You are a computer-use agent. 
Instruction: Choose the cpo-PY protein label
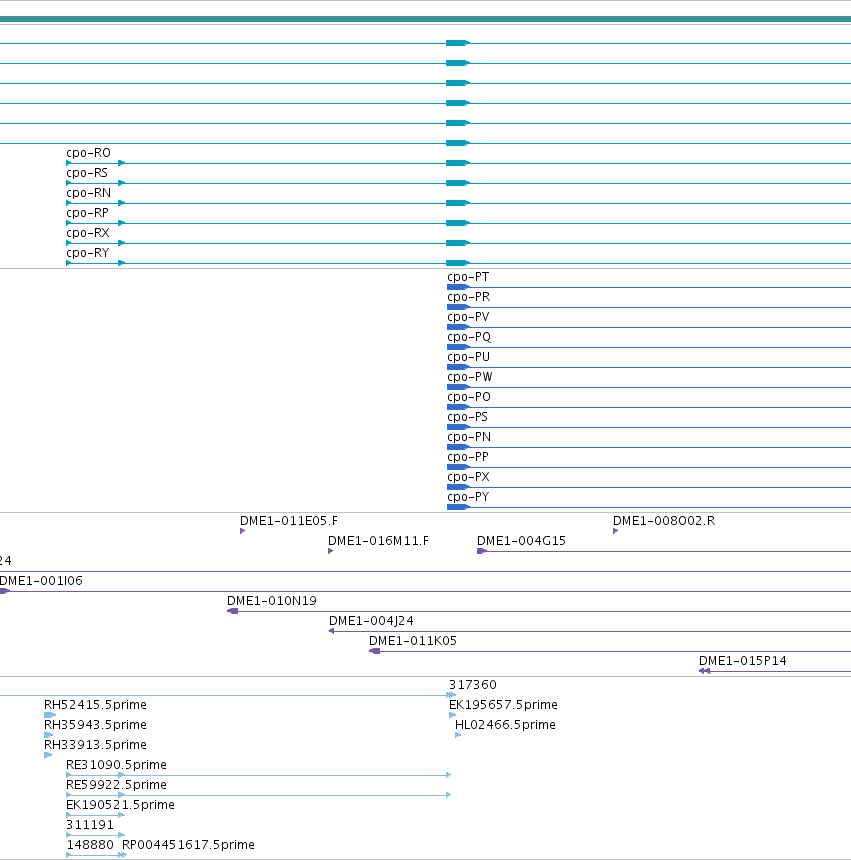tap(468, 497)
